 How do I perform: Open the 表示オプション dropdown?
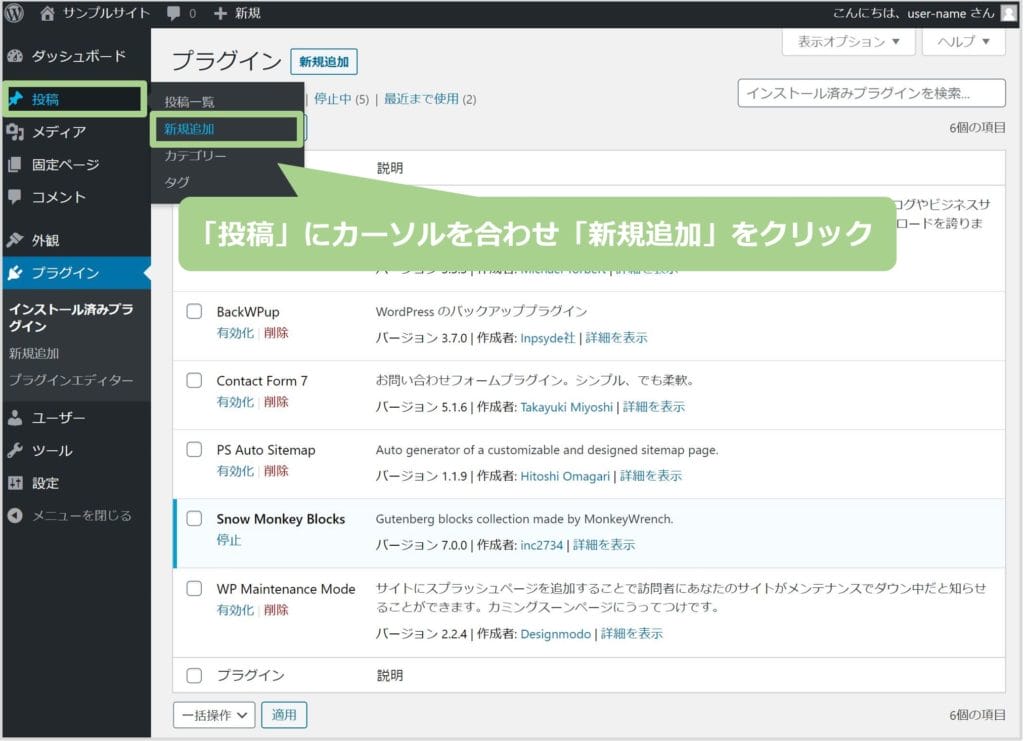(848, 42)
